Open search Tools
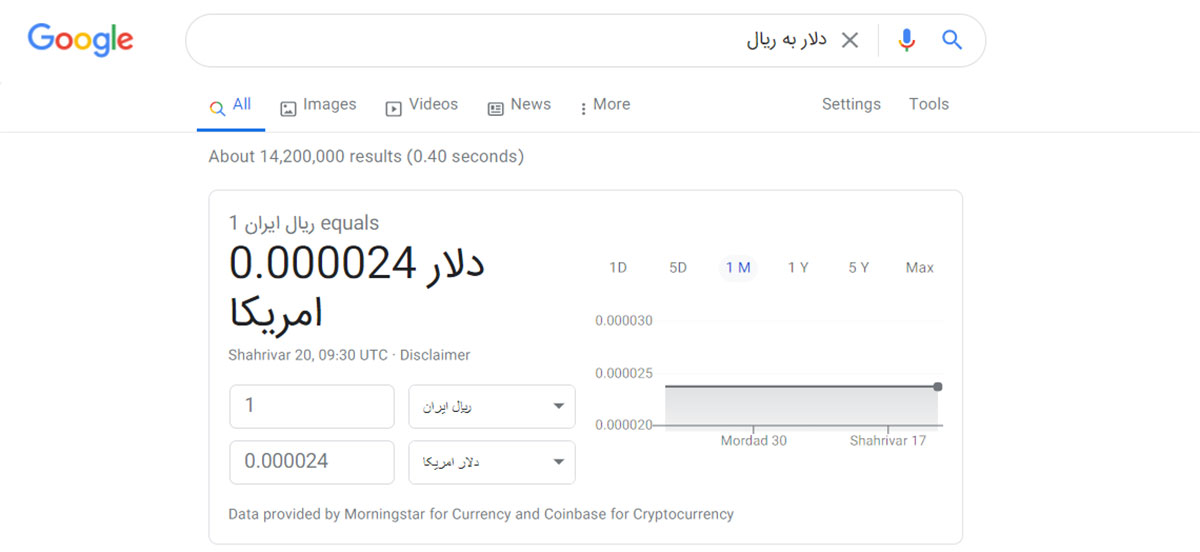The image size is (1200, 552). point(928,104)
